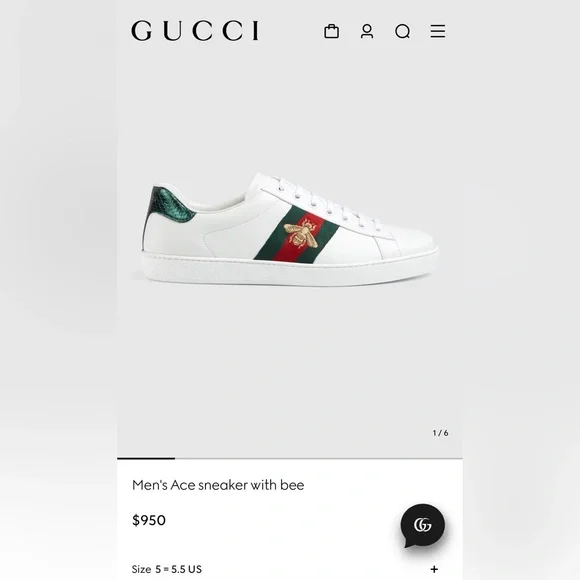
Task: Tap the green snakeskin heel tab
Action: 170,204
